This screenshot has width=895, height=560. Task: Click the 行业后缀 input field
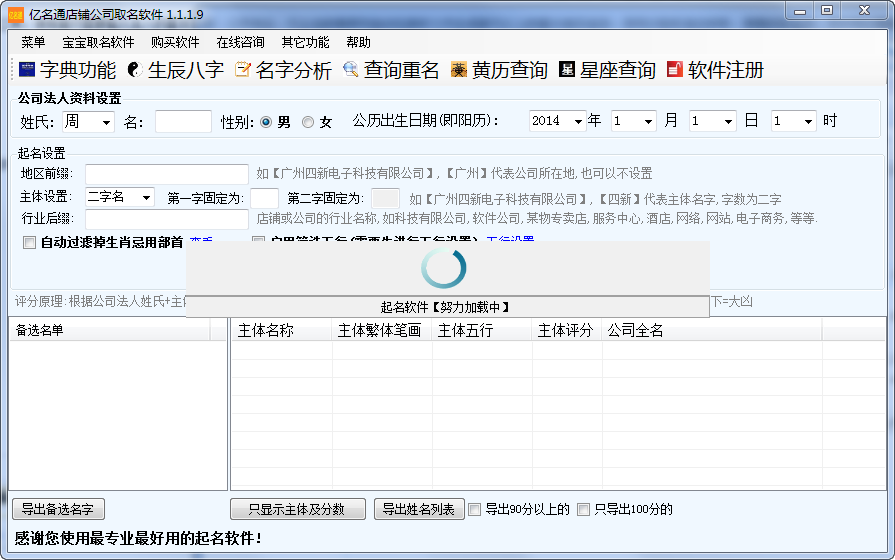point(167,219)
